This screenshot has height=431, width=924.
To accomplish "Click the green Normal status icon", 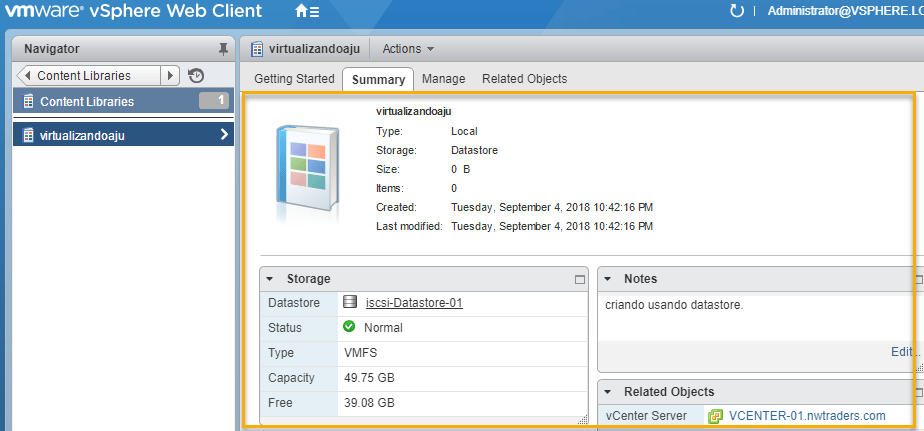I will click(349, 327).
